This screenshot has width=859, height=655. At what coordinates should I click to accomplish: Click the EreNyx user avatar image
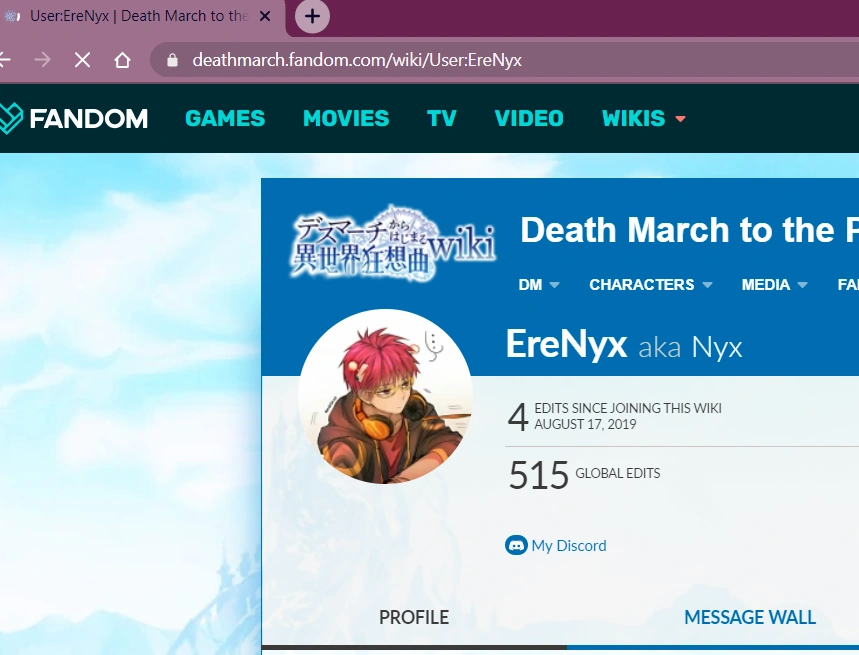coord(385,396)
